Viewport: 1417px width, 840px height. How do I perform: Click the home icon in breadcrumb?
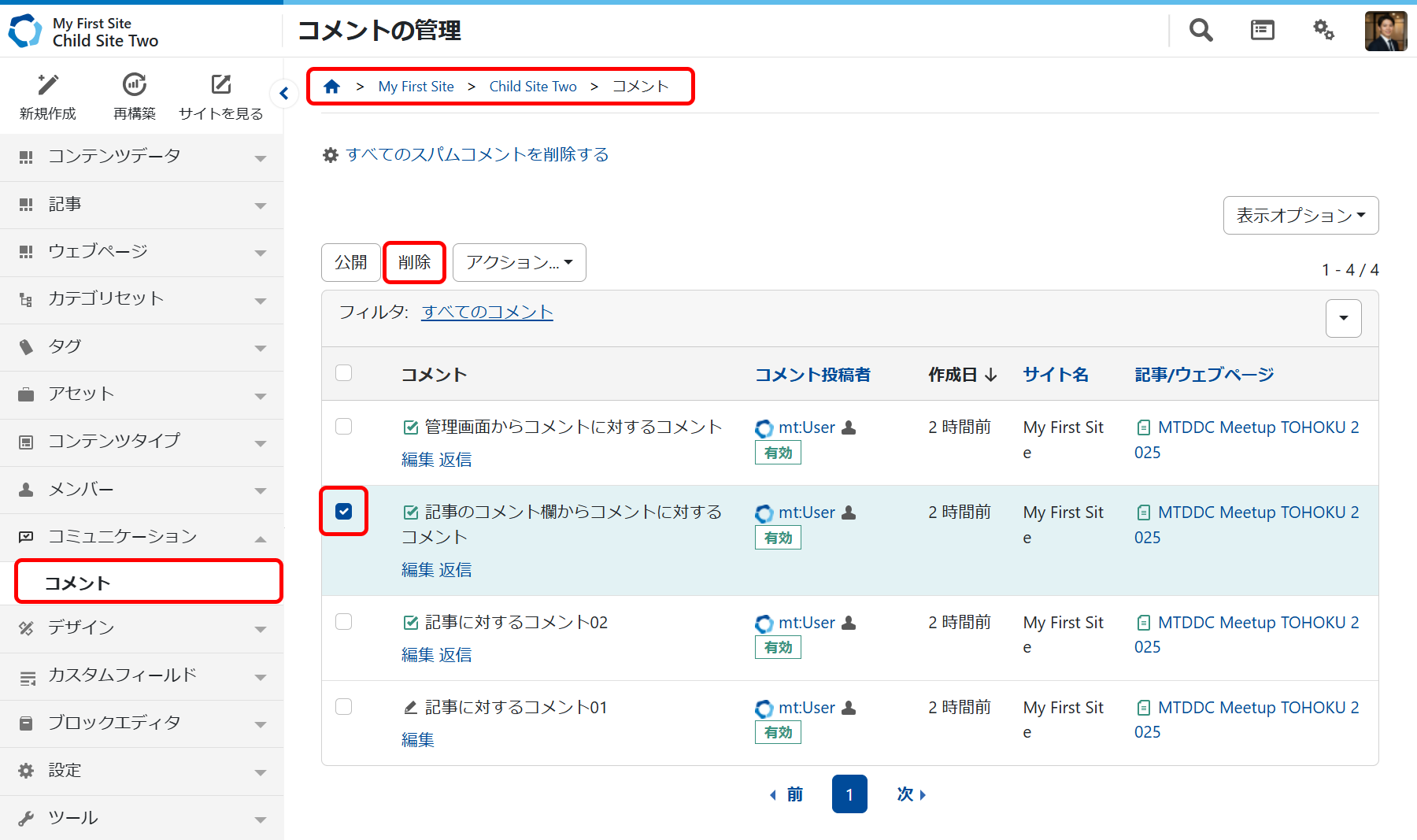point(332,87)
